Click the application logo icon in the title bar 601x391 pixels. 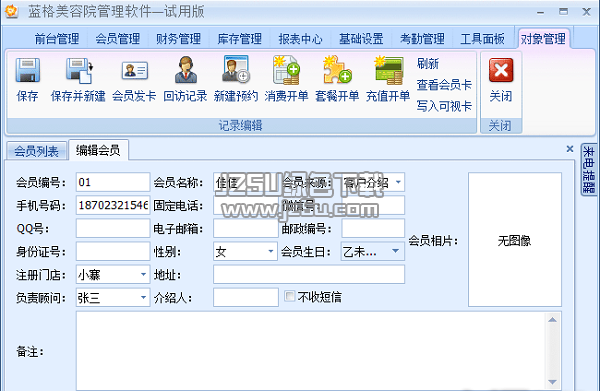tap(11, 12)
